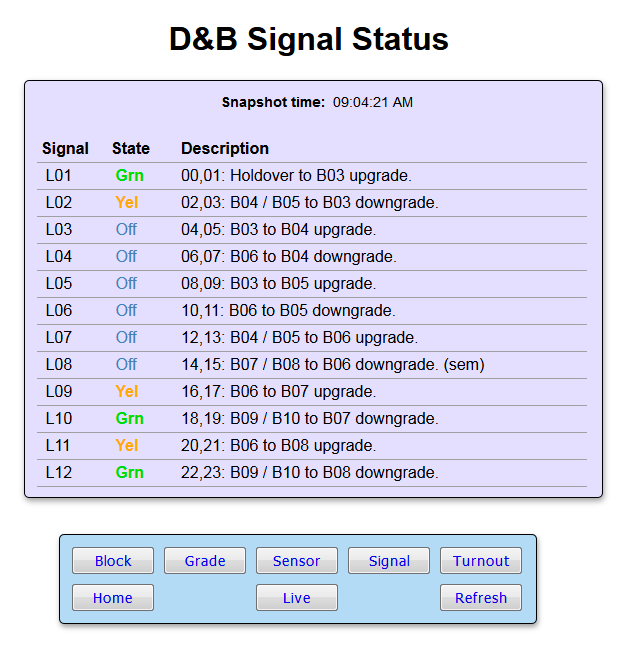The width and height of the screenshot is (631, 651).
Task: Click description '08,09: B03 to B05 upgrade.'
Action: (x=279, y=284)
